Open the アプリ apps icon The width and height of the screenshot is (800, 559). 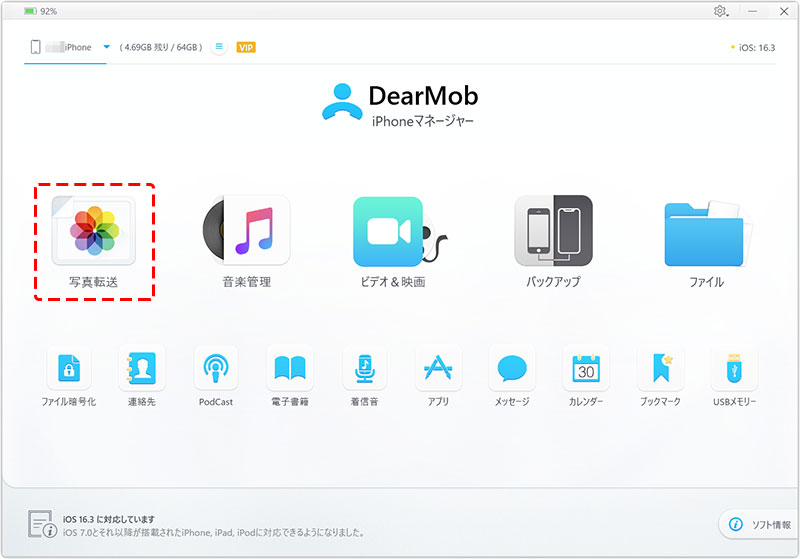point(438,368)
